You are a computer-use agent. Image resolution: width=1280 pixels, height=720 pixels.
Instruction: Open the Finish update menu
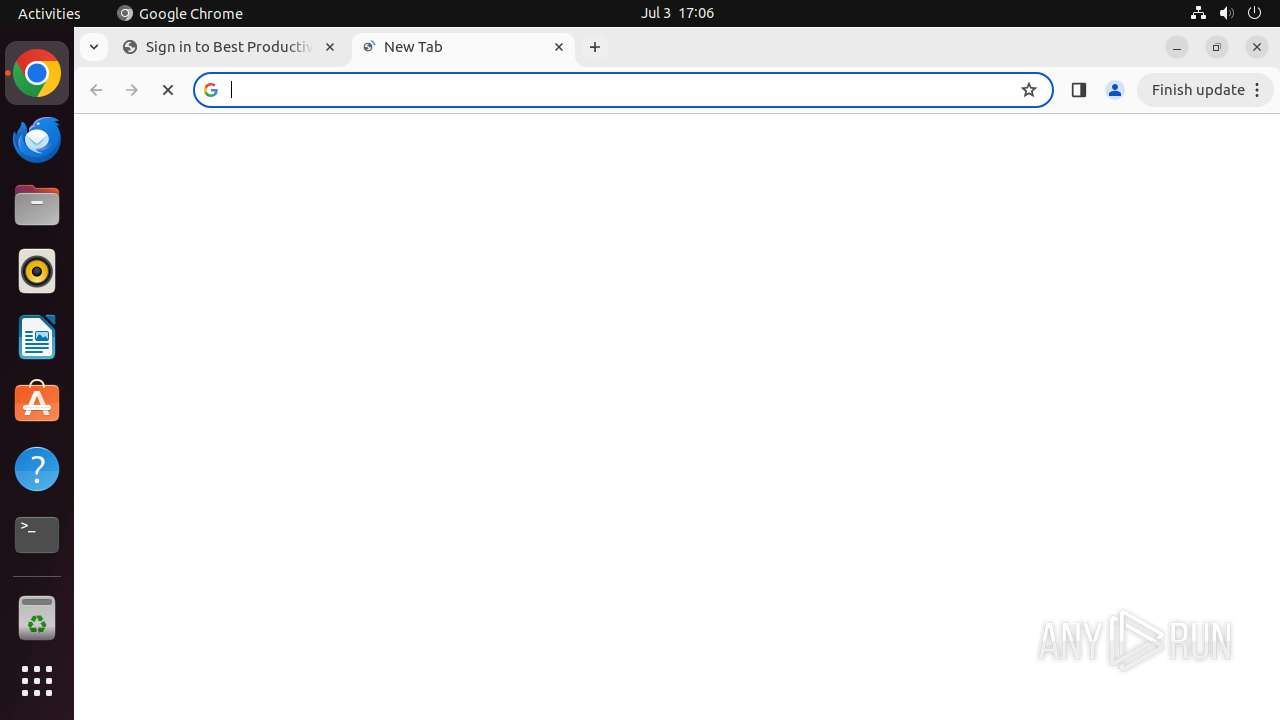(x=1205, y=90)
